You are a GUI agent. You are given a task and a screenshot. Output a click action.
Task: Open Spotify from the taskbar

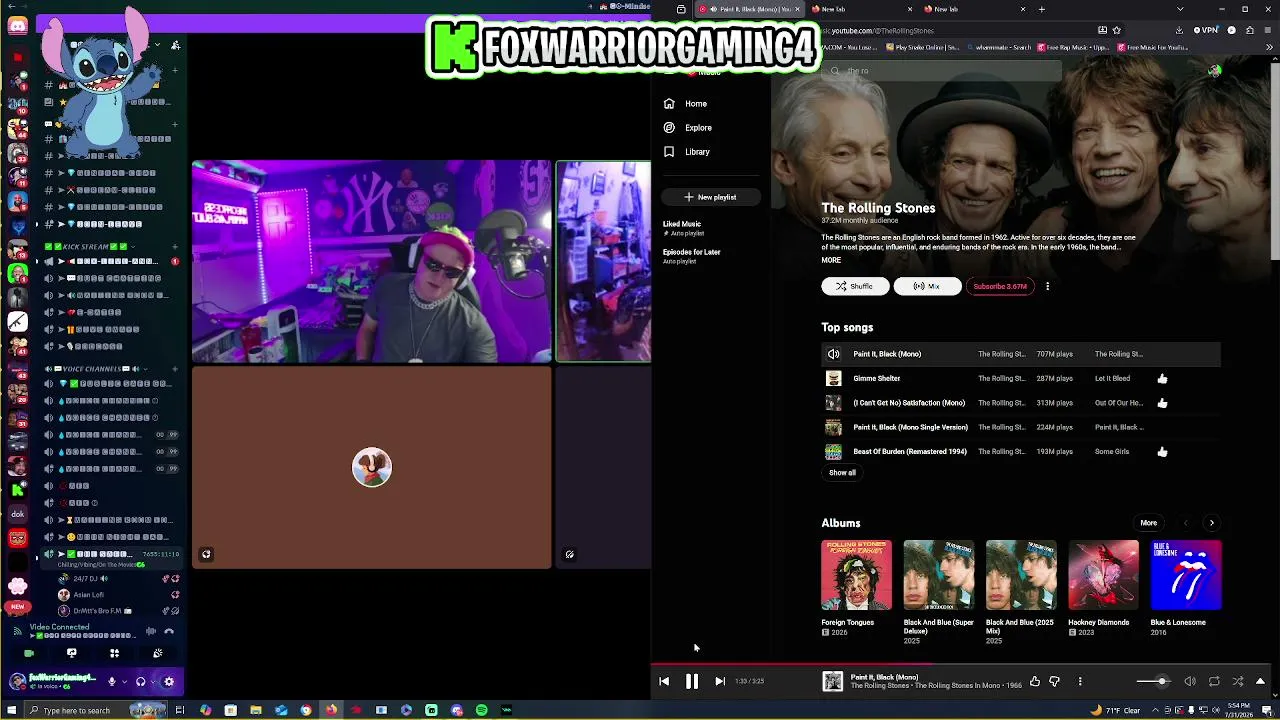(481, 710)
